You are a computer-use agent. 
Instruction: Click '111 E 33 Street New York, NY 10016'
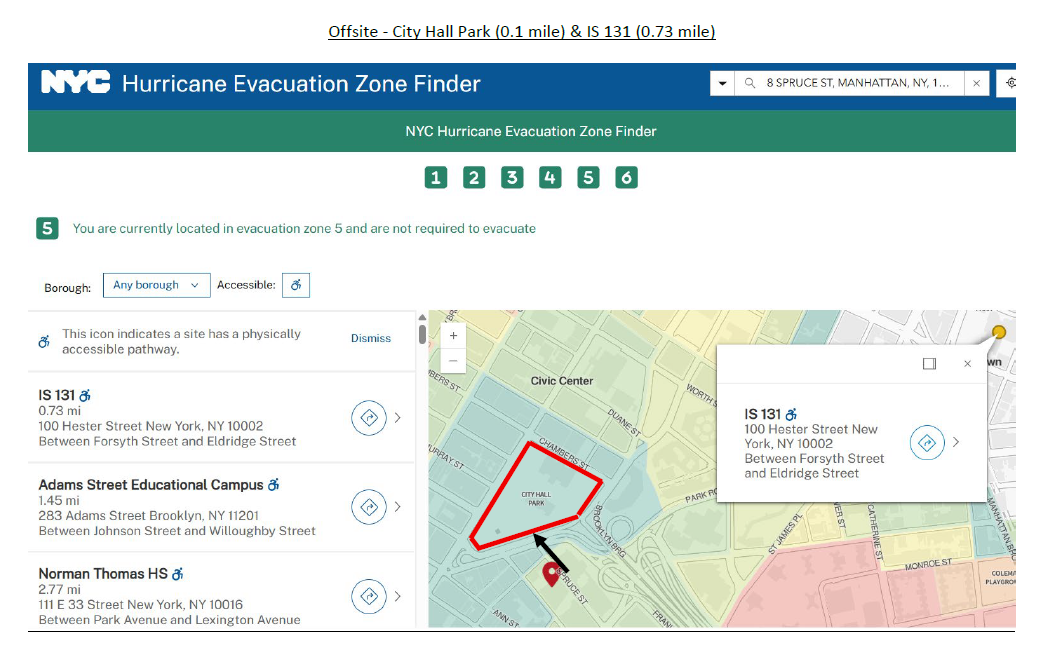(x=140, y=605)
